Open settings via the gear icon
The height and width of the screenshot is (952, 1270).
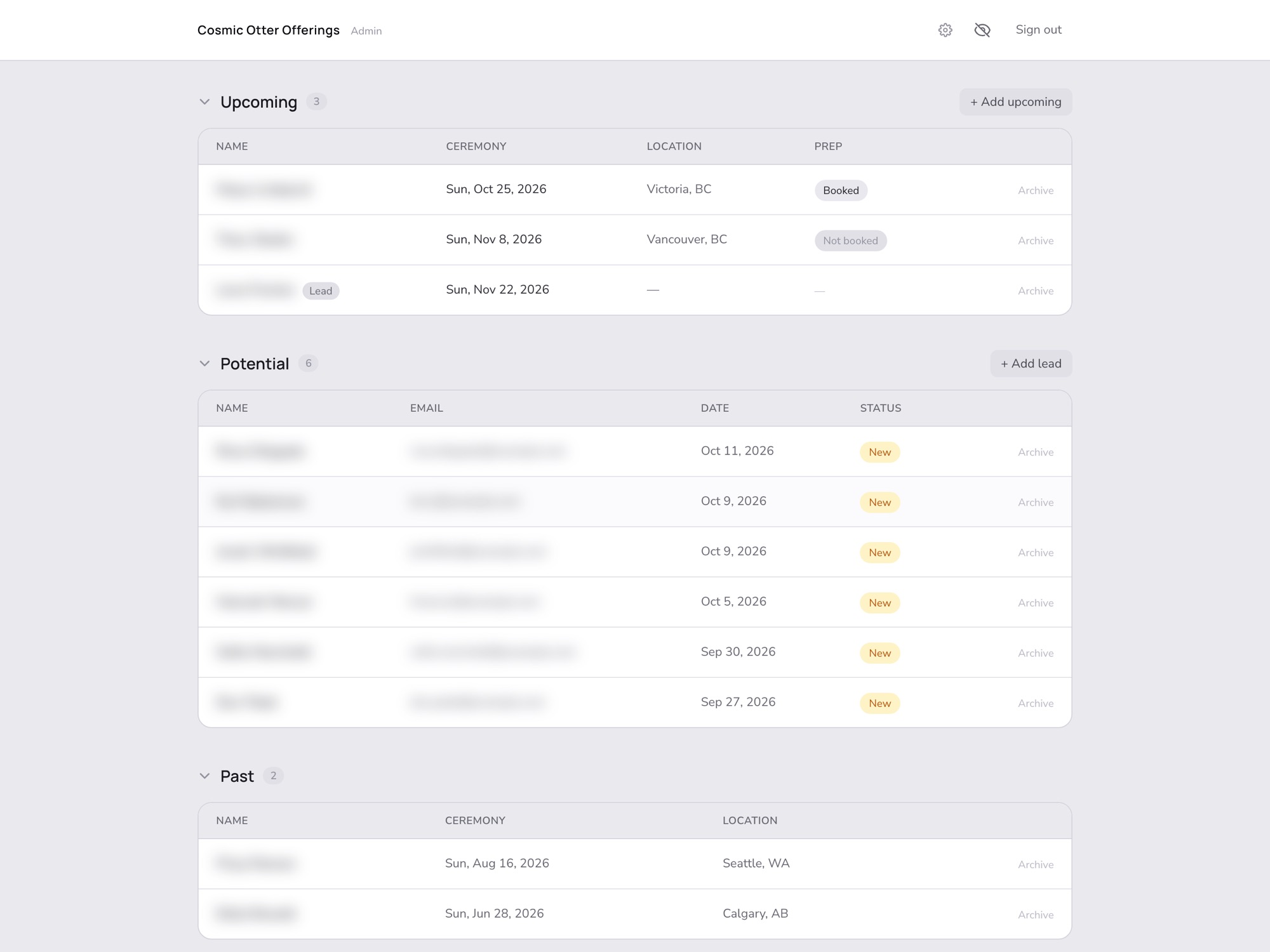pos(945,30)
